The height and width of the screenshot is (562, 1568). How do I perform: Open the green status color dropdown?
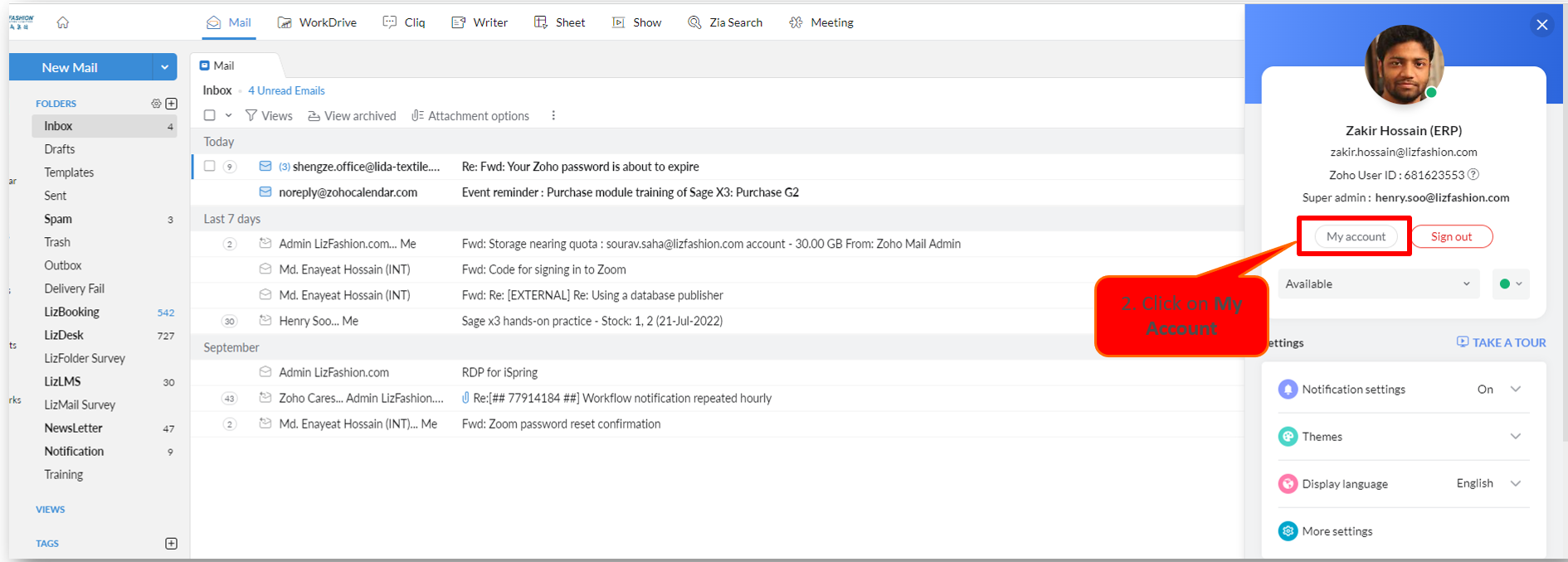[x=1511, y=283]
